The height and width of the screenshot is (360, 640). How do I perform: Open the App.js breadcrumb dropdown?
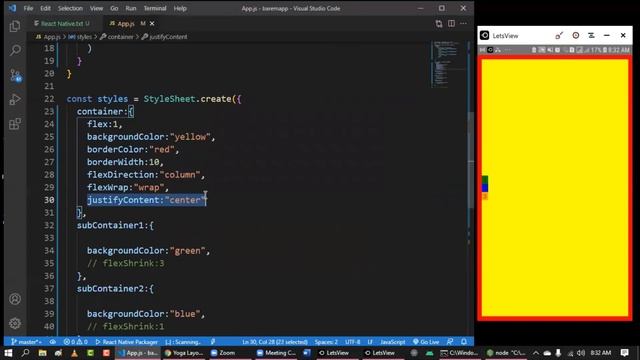point(48,37)
